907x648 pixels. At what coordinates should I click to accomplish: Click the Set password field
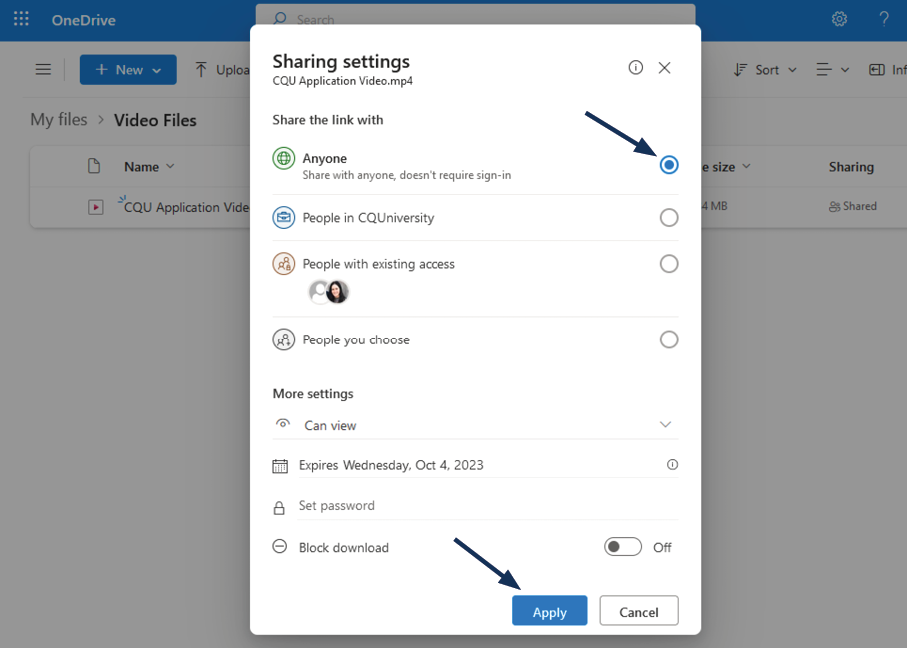point(480,506)
